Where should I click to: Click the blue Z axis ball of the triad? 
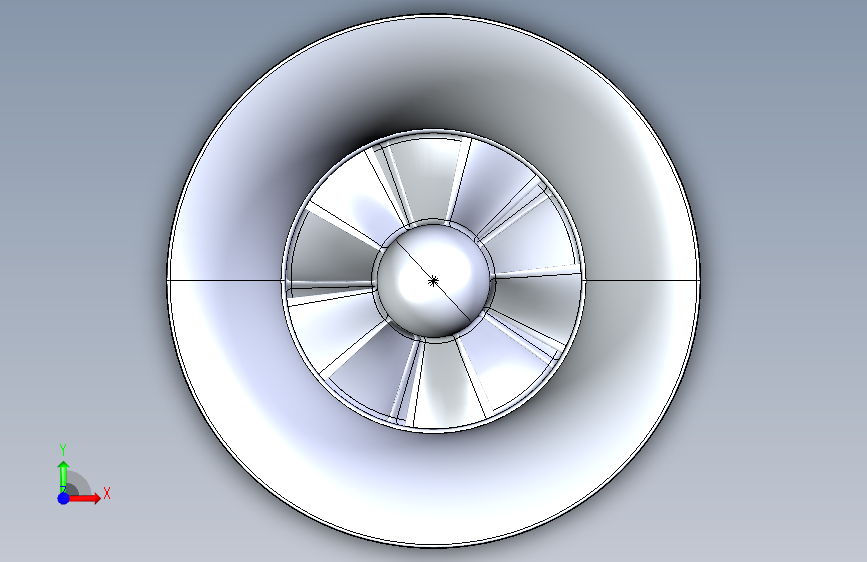[63, 498]
